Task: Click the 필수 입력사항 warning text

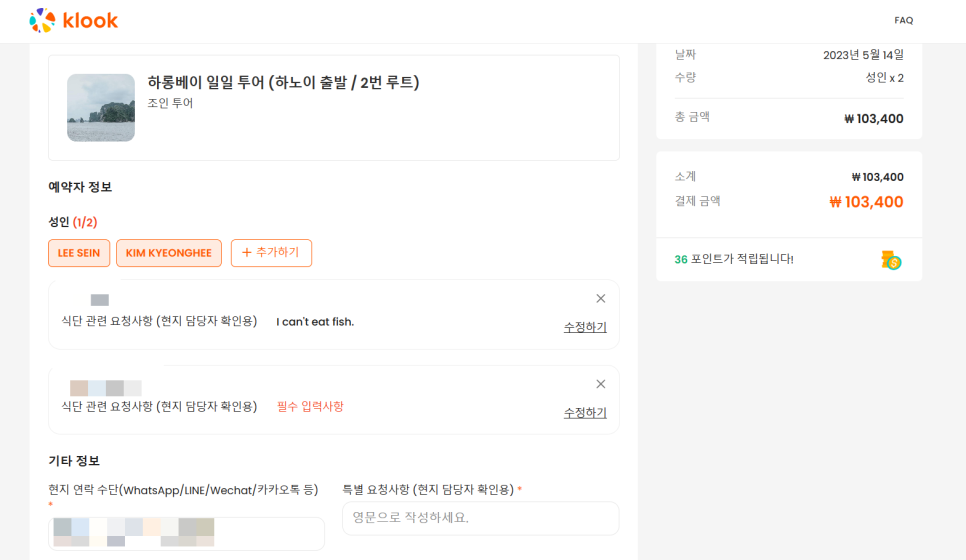Action: point(310,407)
